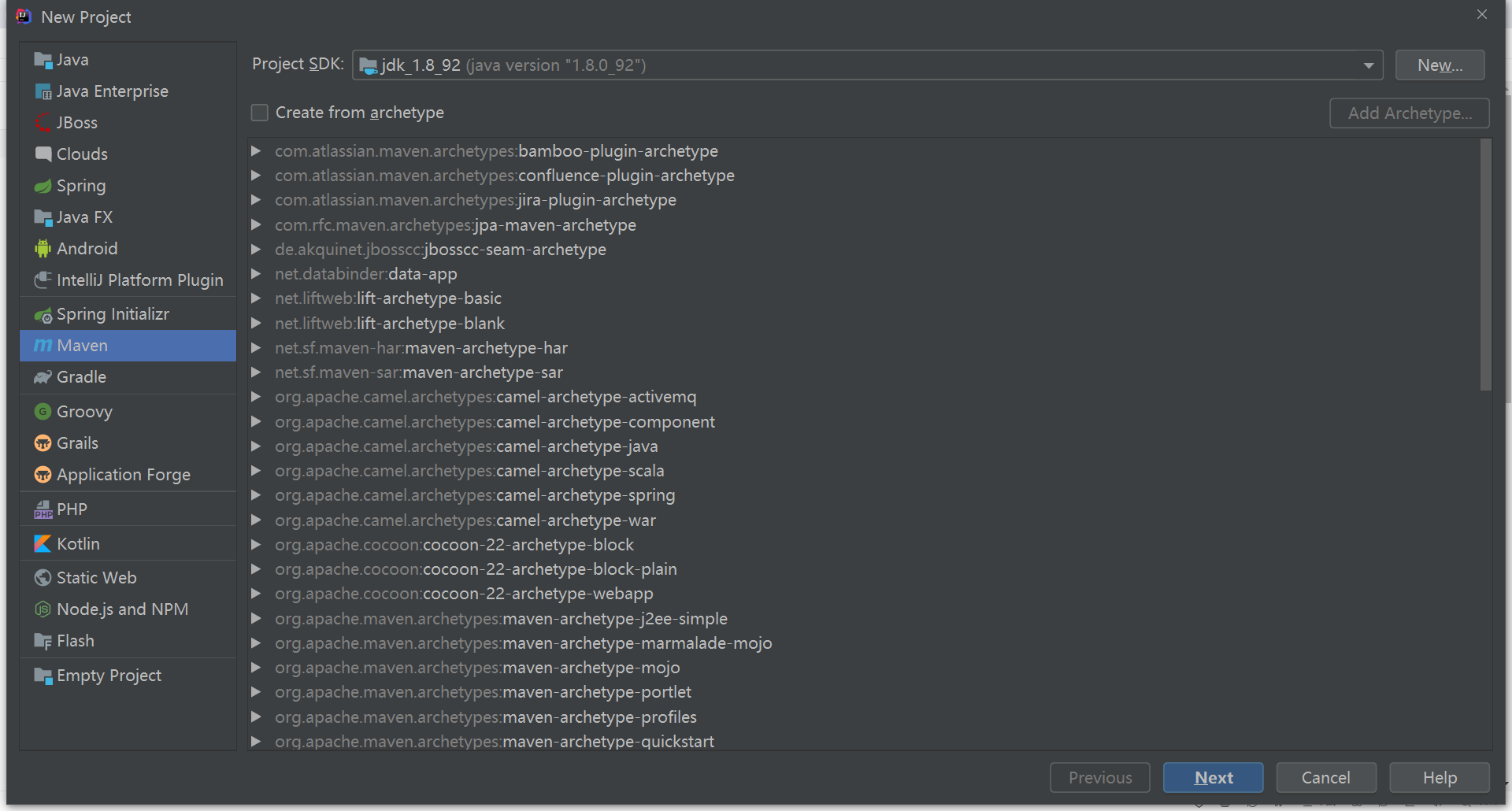The image size is (1512, 811).
Task: Select maven-archetype-j2ee-simple row text
Action: (501, 619)
